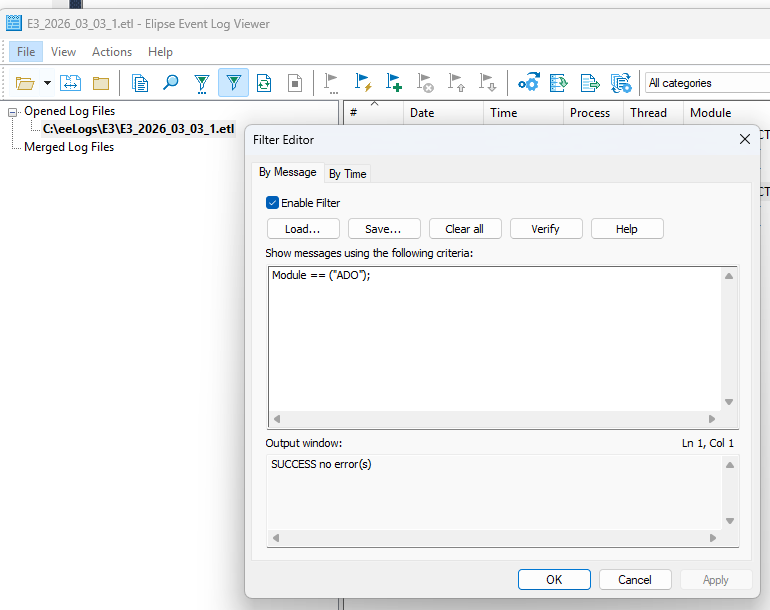Screen dimensions: 770x610
Task: Click the copy documents toolbar icon
Action: (x=140, y=83)
